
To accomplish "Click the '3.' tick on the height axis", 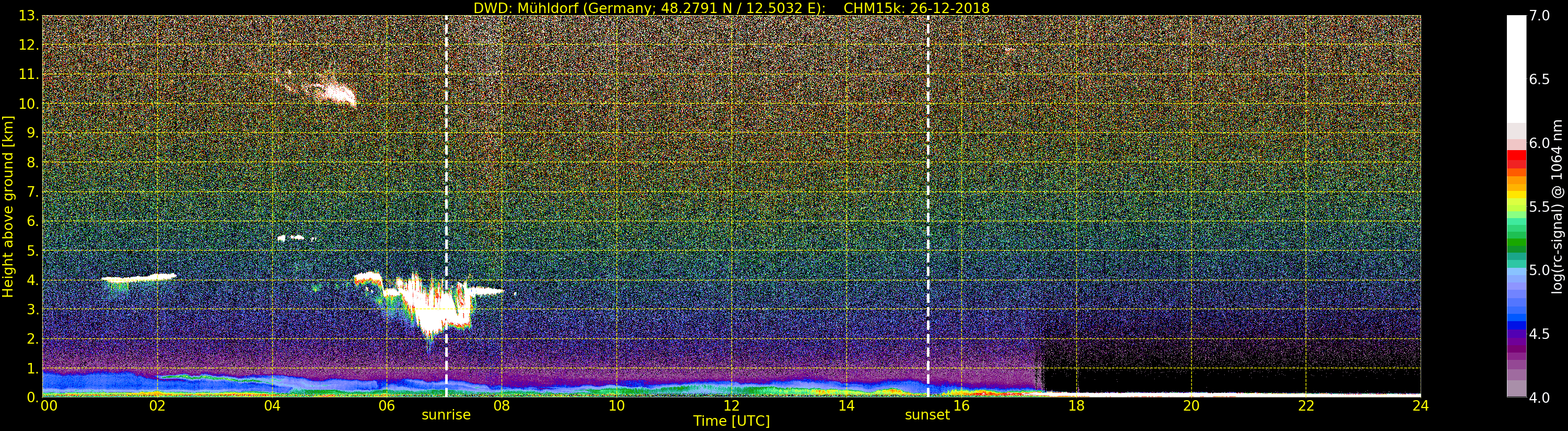I will 32,309.
